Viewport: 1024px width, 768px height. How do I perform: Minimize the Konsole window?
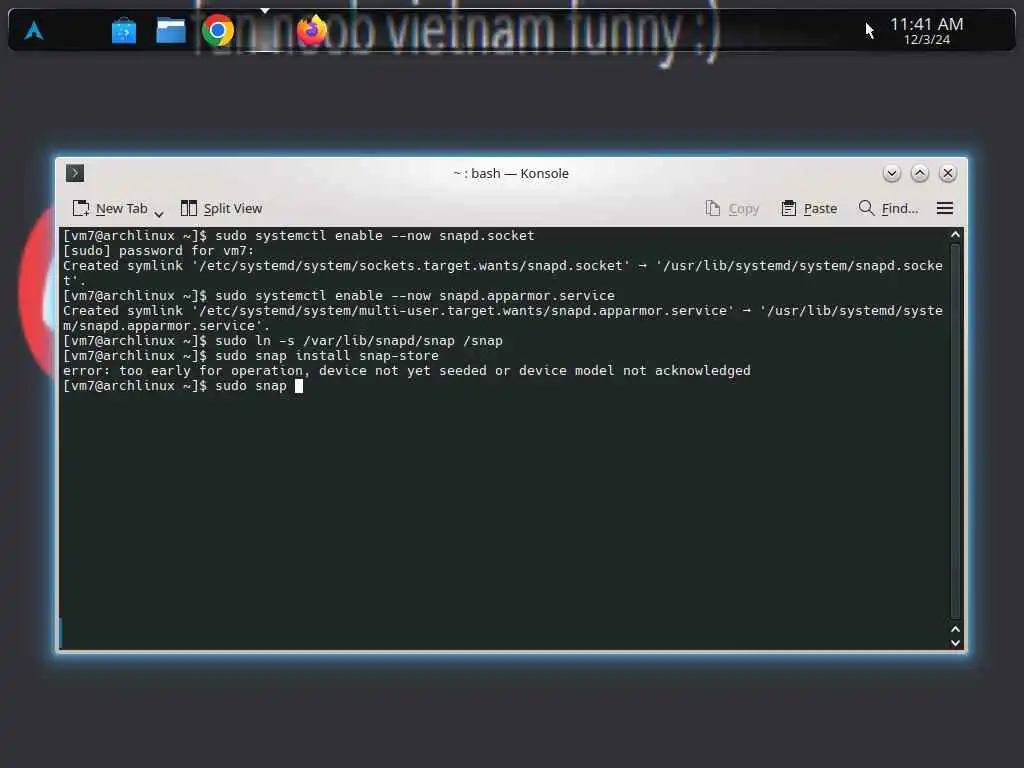coord(891,173)
